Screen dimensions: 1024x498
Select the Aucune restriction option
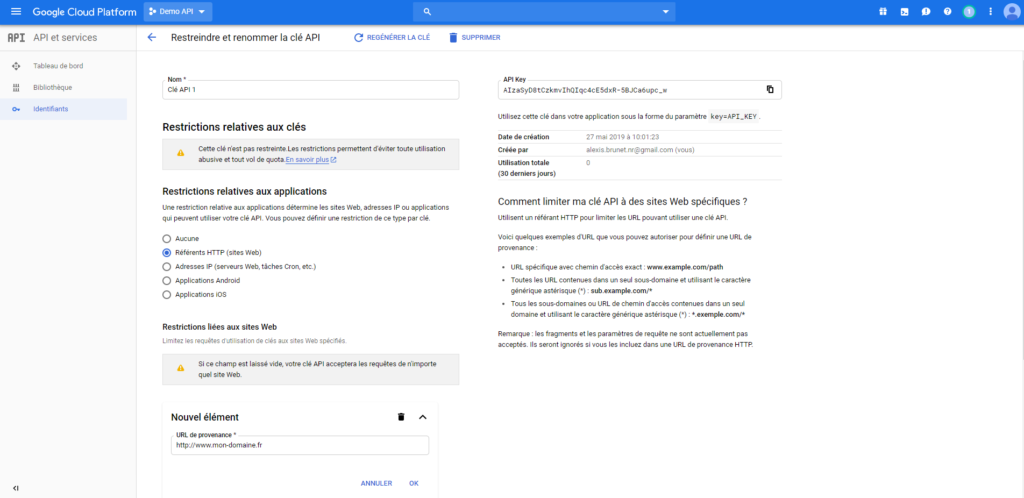tap(167, 239)
